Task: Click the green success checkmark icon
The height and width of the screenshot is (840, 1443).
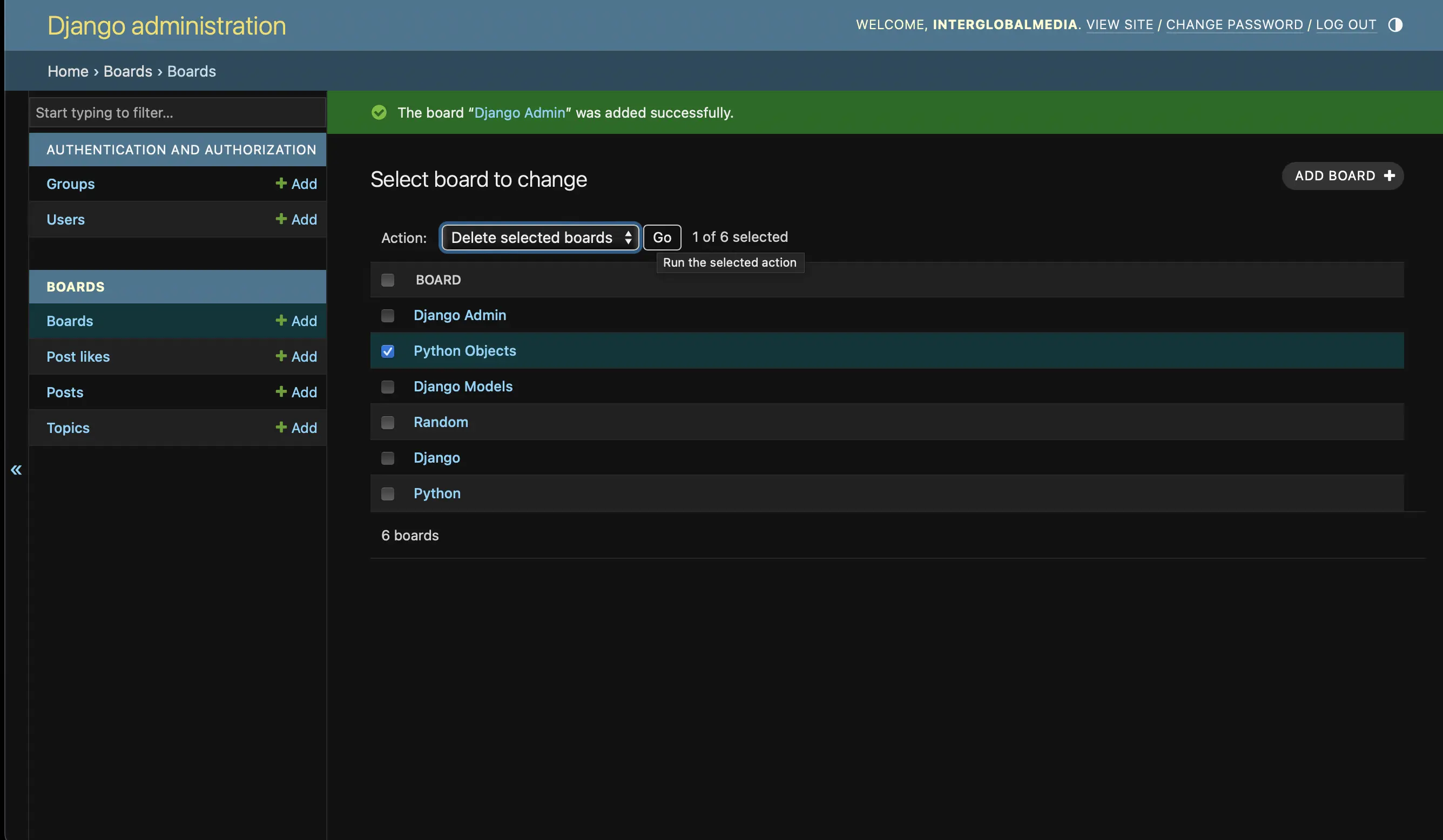Action: 379,112
